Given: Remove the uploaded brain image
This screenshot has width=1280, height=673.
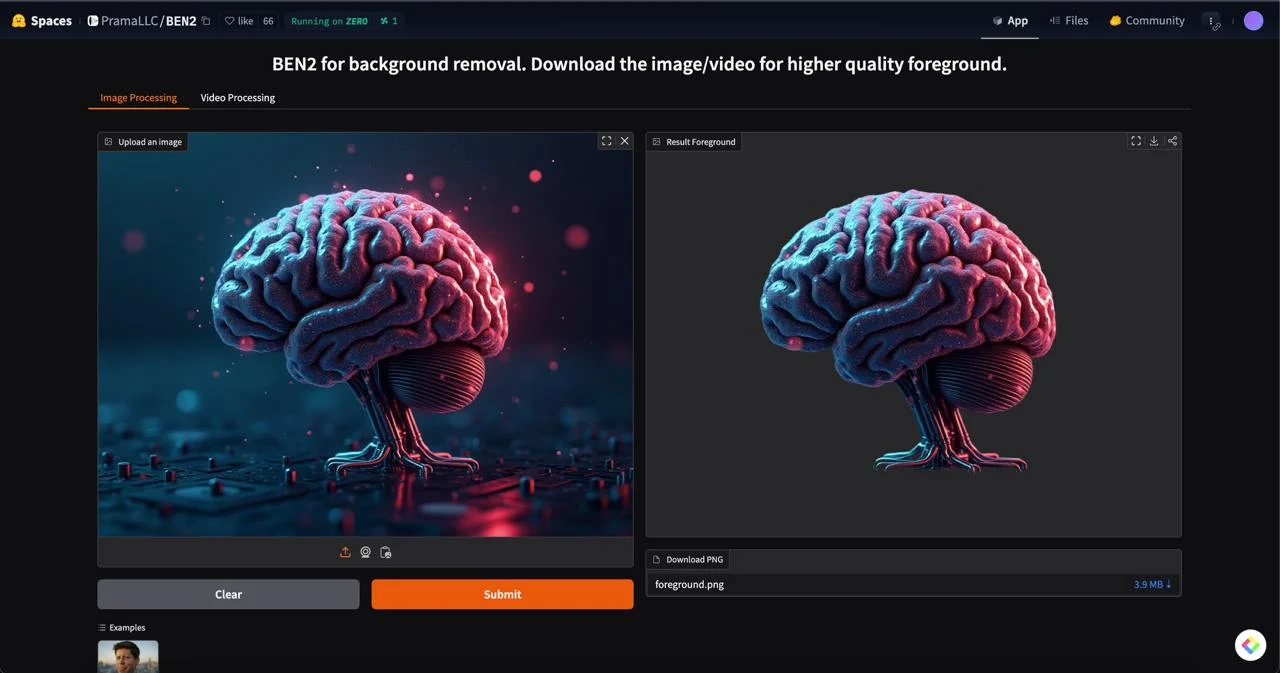Looking at the screenshot, I should click(625, 141).
